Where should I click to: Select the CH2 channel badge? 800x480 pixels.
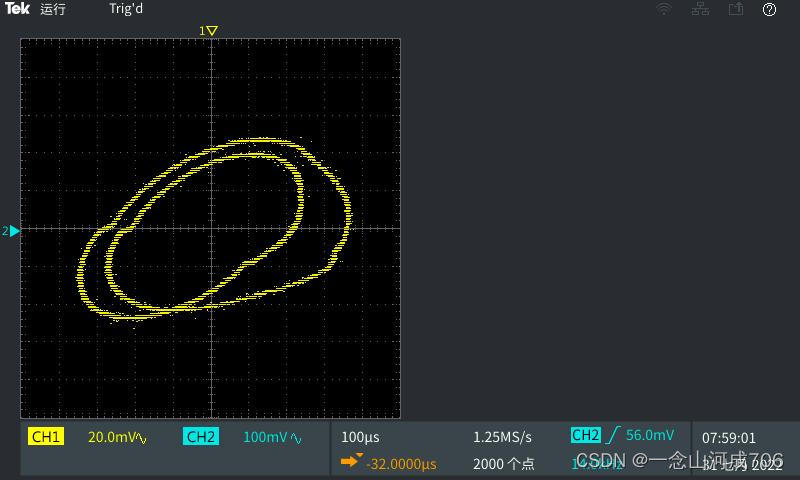coord(201,437)
